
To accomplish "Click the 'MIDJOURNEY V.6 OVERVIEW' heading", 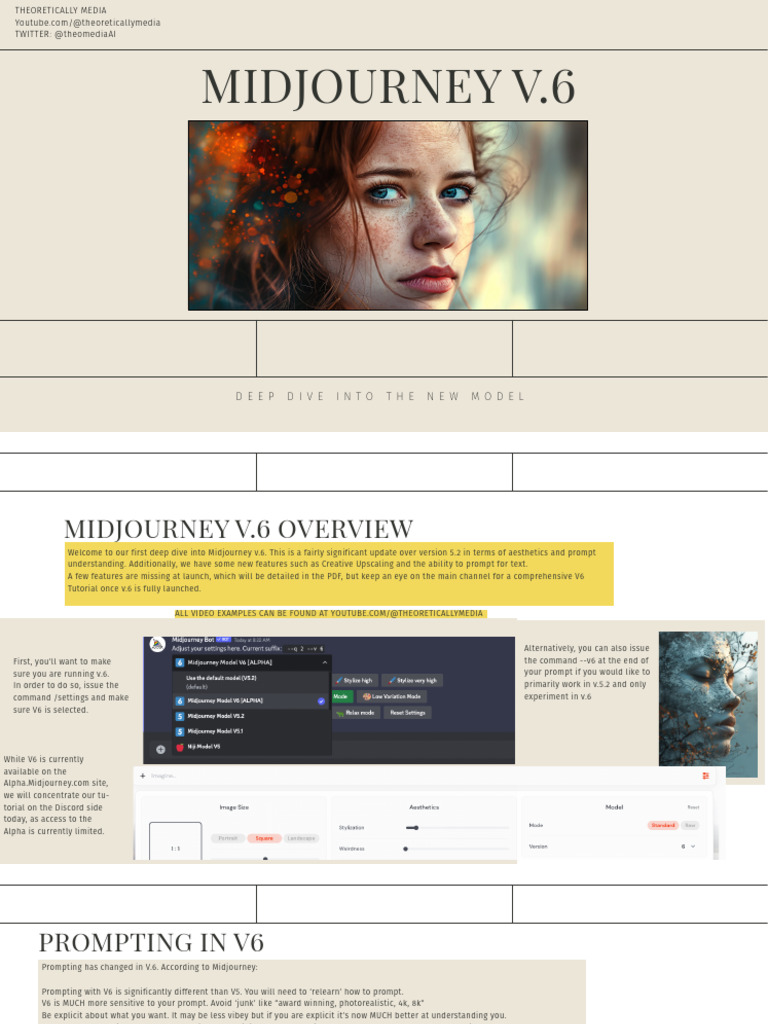I will pos(238,528).
